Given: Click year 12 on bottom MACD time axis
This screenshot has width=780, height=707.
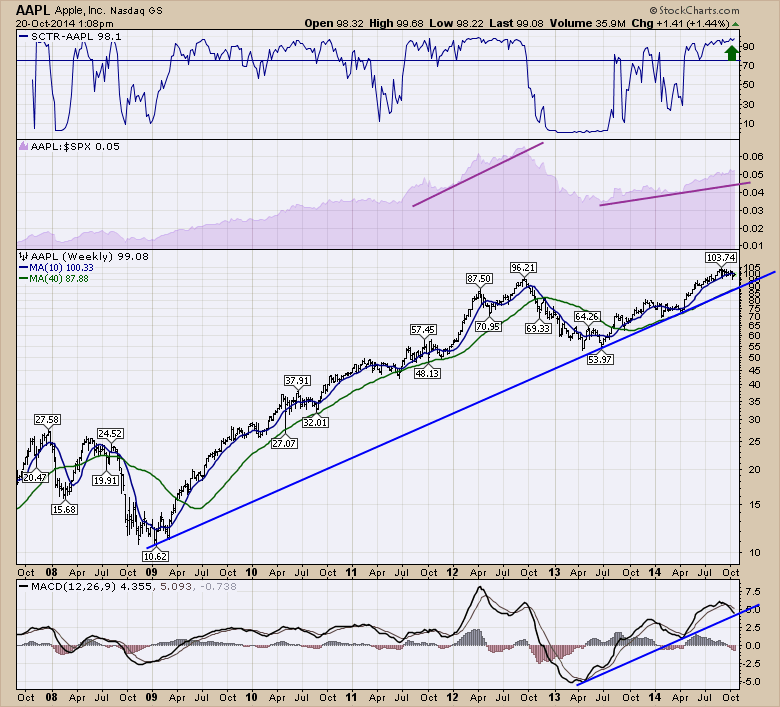Looking at the screenshot, I should [x=452, y=697].
